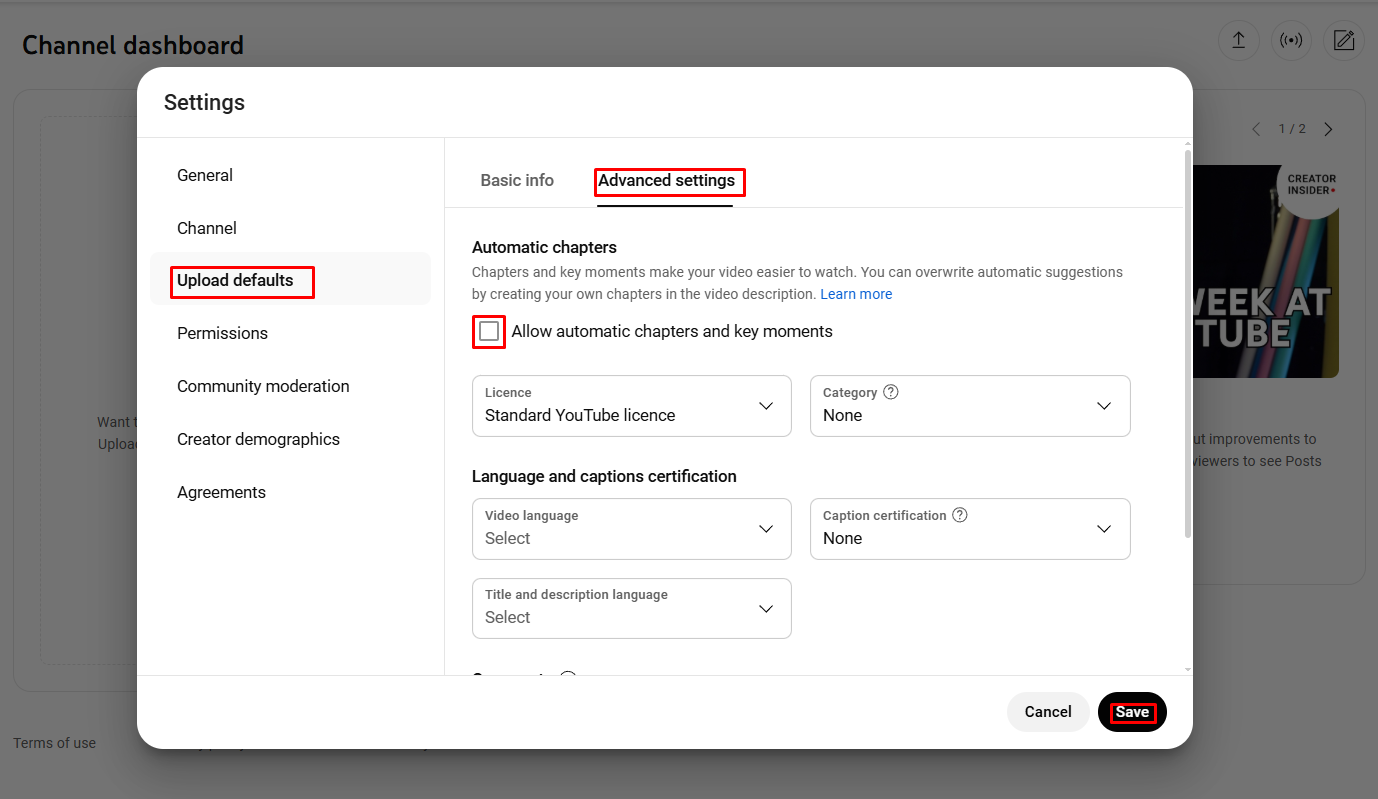Go to previous card with left chevron

[1257, 129]
